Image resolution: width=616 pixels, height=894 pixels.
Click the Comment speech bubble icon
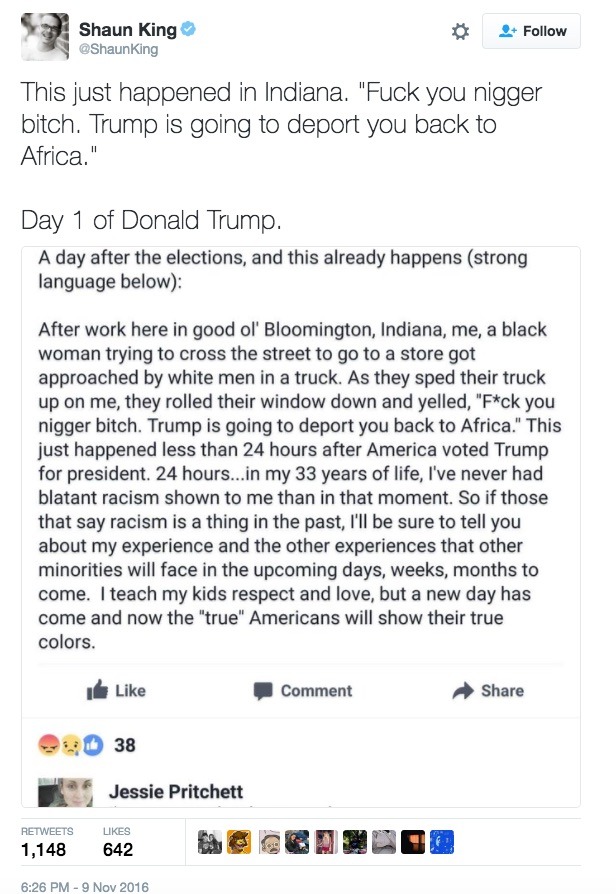[263, 690]
